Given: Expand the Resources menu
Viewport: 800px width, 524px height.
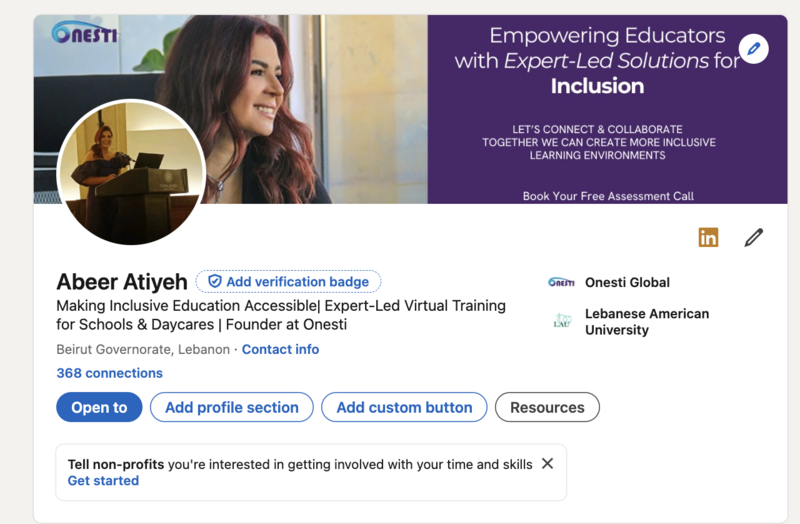Looking at the screenshot, I should (x=547, y=407).
